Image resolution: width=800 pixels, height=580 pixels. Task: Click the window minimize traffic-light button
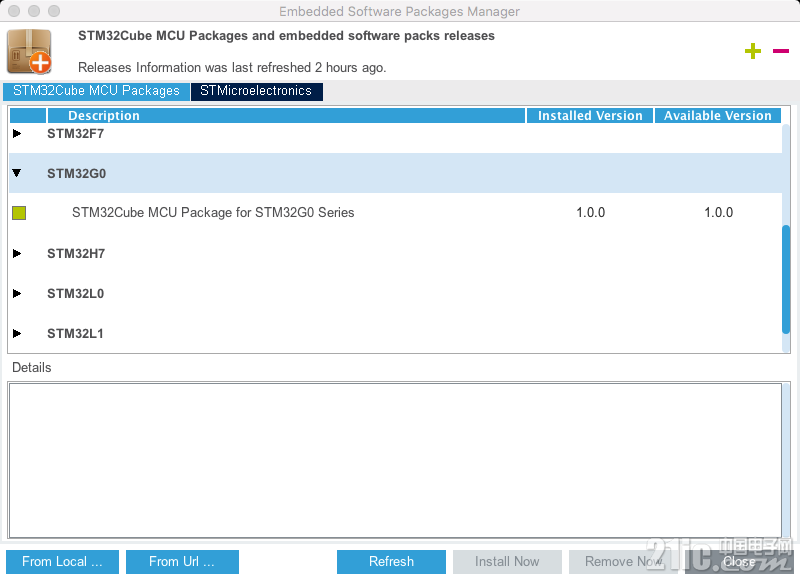click(x=34, y=11)
